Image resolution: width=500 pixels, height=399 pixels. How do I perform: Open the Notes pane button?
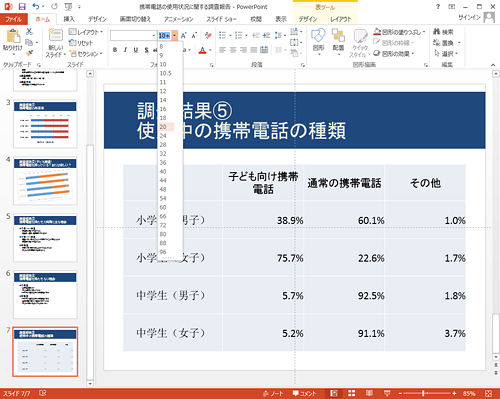coord(273,393)
